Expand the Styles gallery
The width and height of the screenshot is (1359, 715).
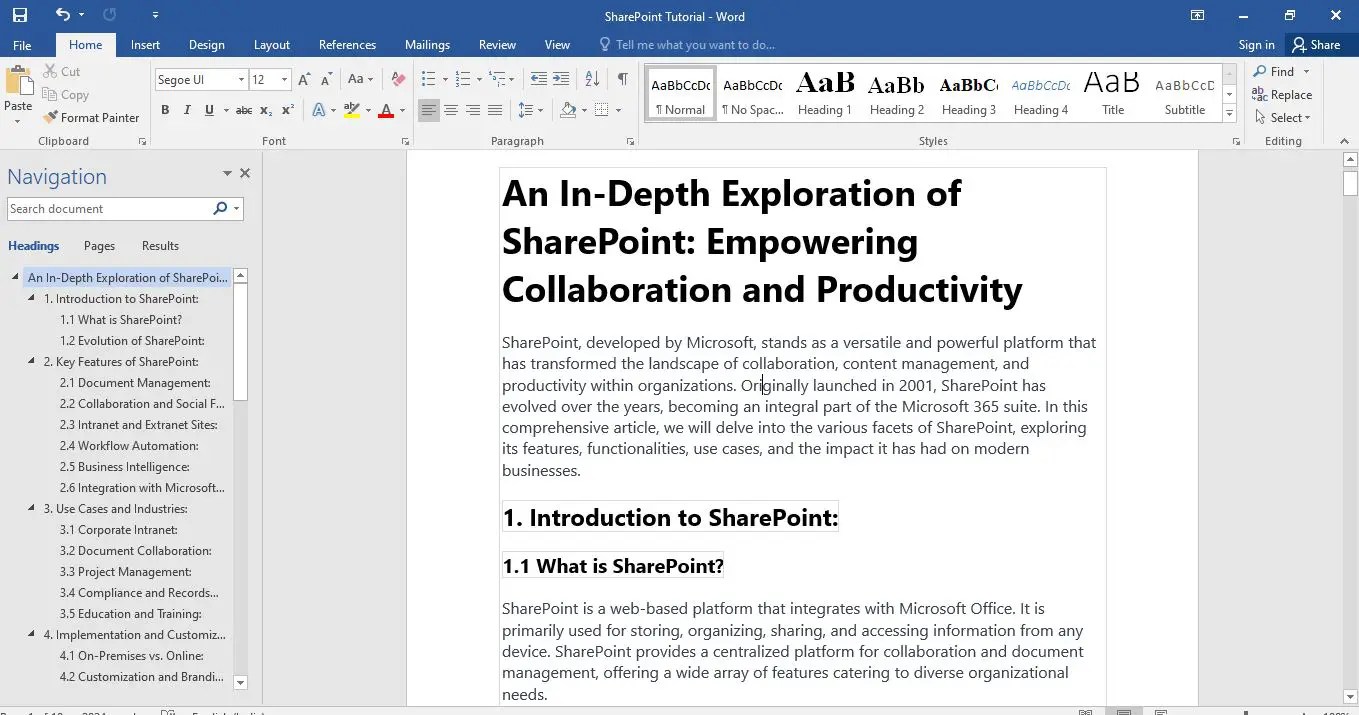click(1230, 114)
